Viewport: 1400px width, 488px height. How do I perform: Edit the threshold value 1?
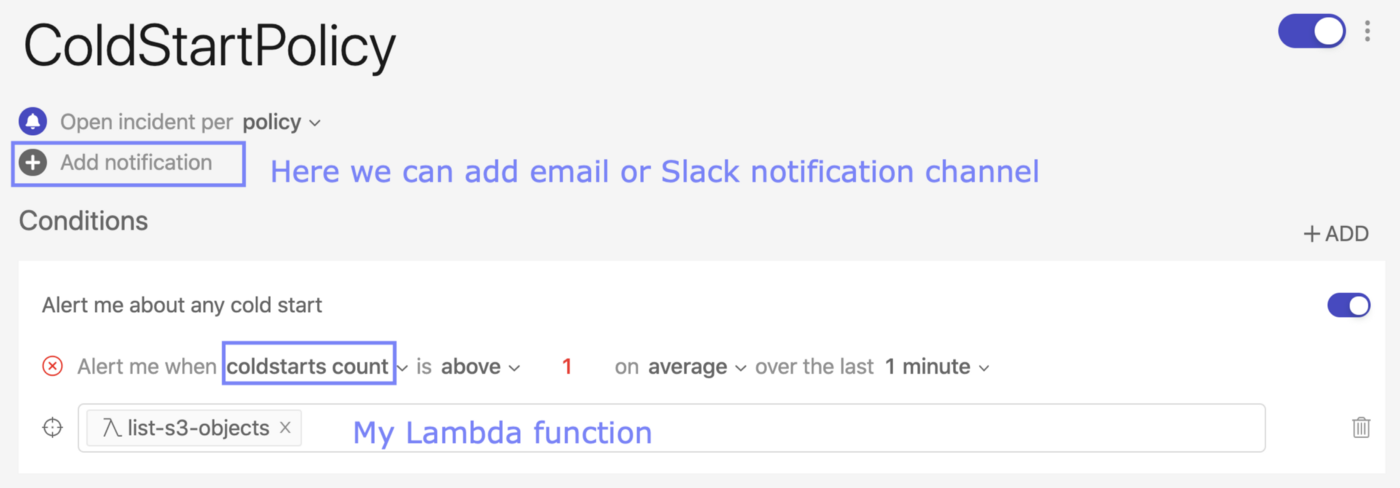tap(567, 367)
